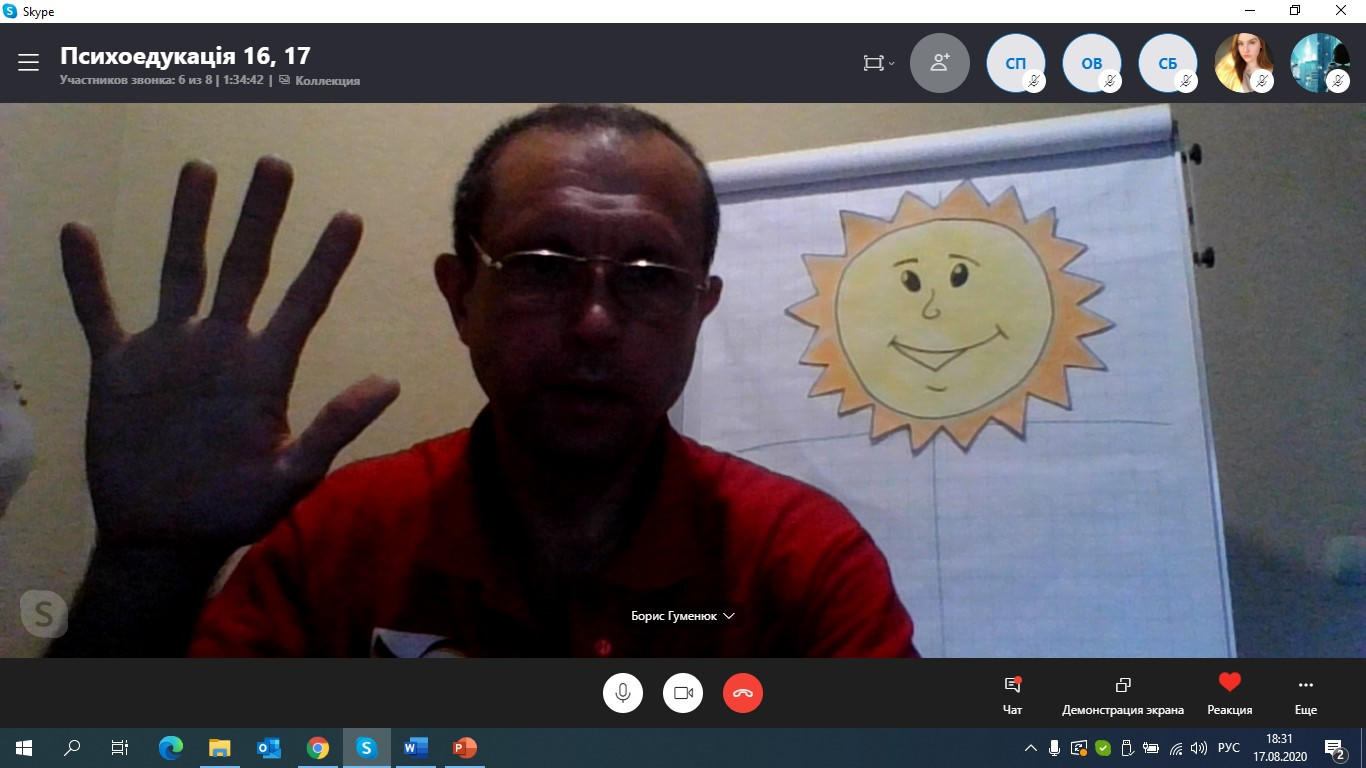Open Wi-Fi network tray icon
Viewport: 1366px width, 768px height.
[1176, 748]
